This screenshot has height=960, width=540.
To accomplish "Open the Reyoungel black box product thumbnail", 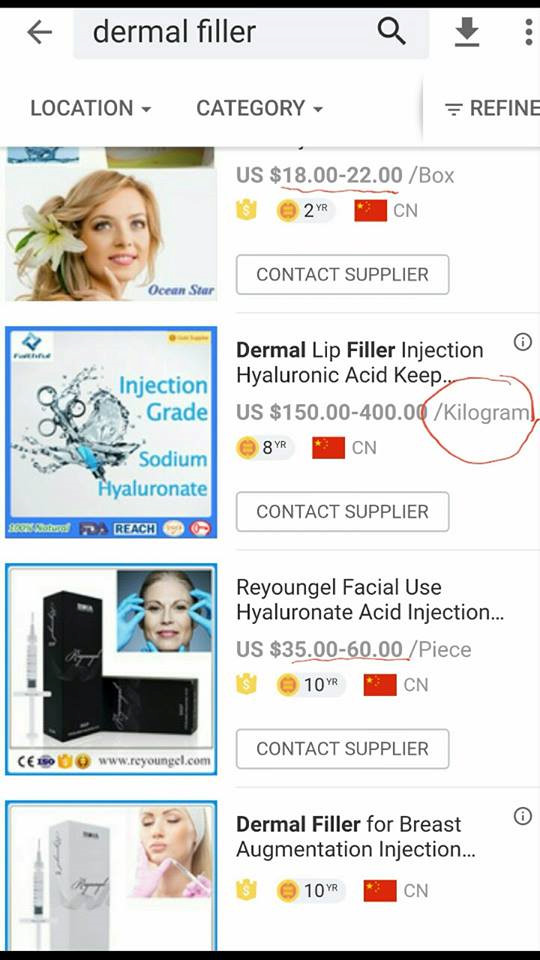I will point(111,669).
